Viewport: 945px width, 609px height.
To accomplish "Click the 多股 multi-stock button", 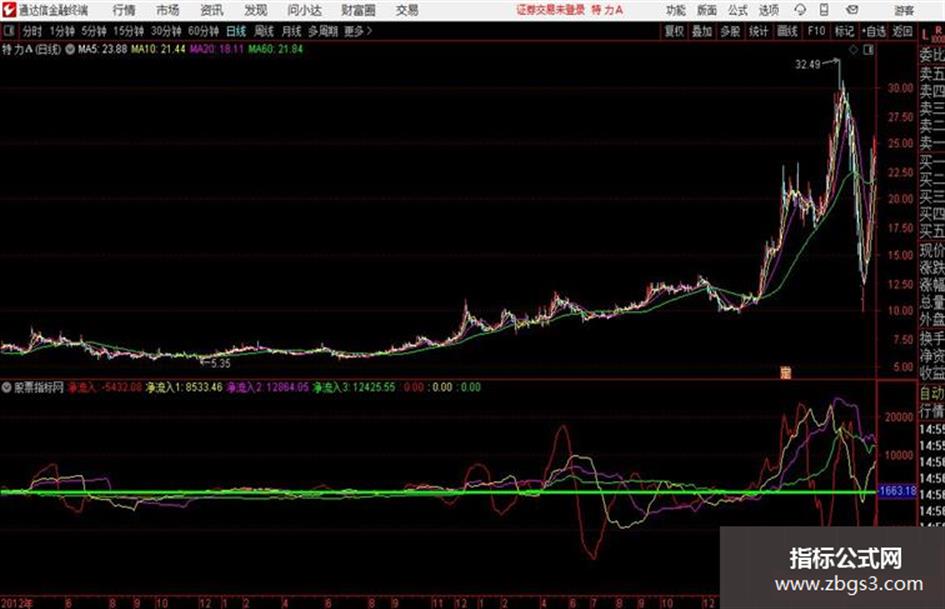I will tap(730, 31).
